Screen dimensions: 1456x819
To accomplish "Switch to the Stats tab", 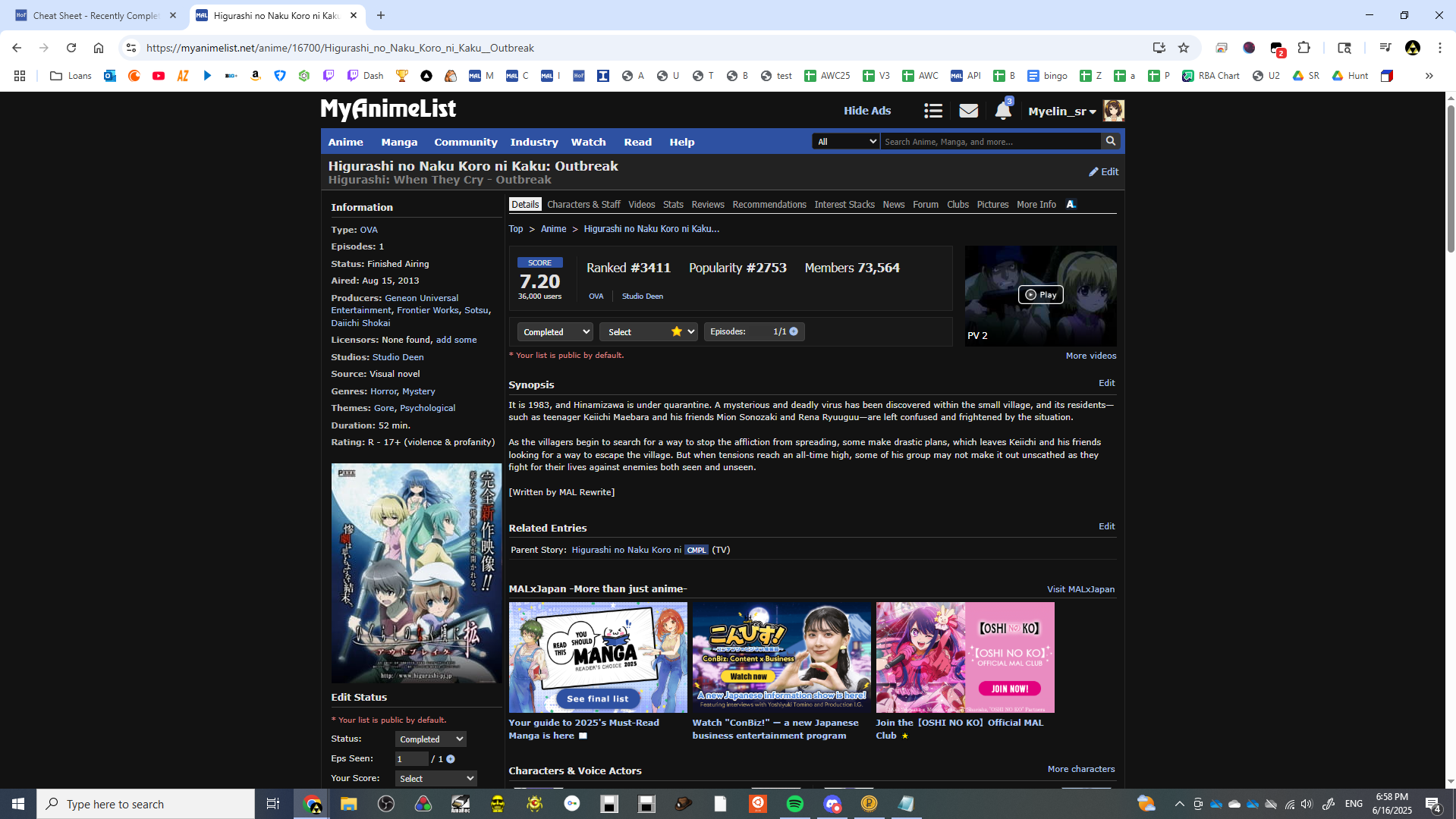I will 673,205.
